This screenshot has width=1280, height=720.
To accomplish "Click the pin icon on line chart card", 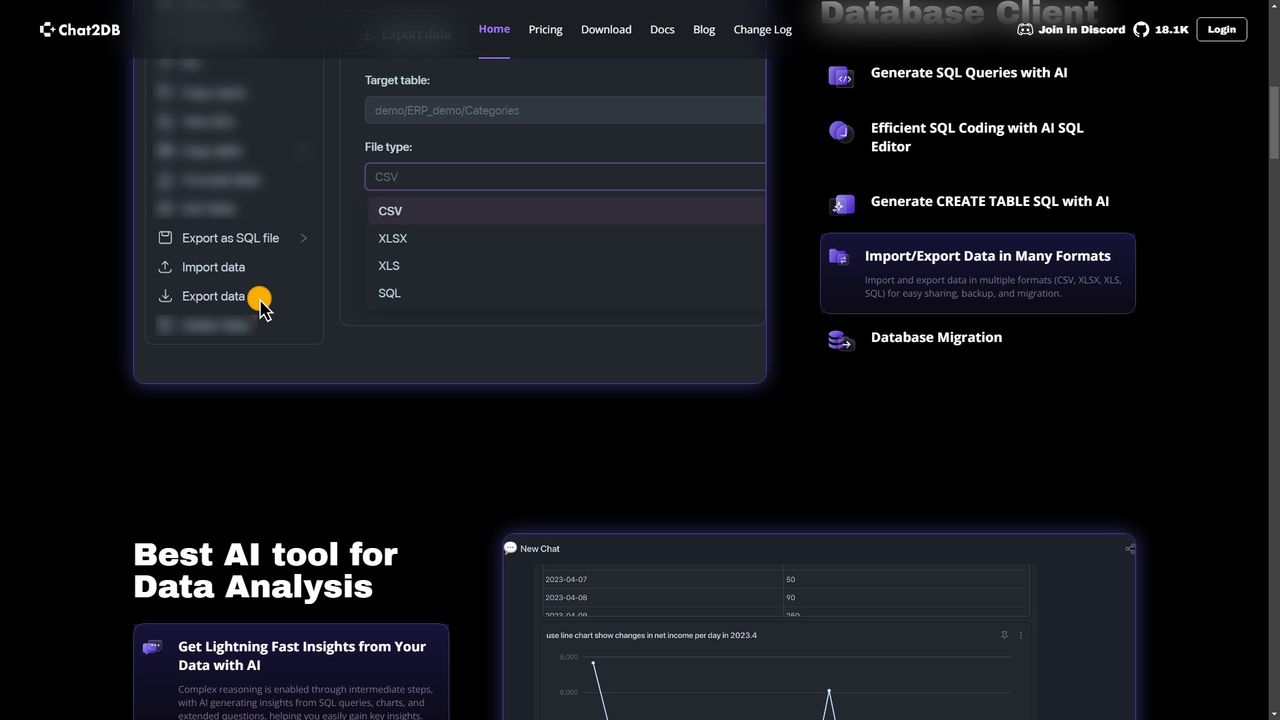I will pyautogui.click(x=1004, y=635).
